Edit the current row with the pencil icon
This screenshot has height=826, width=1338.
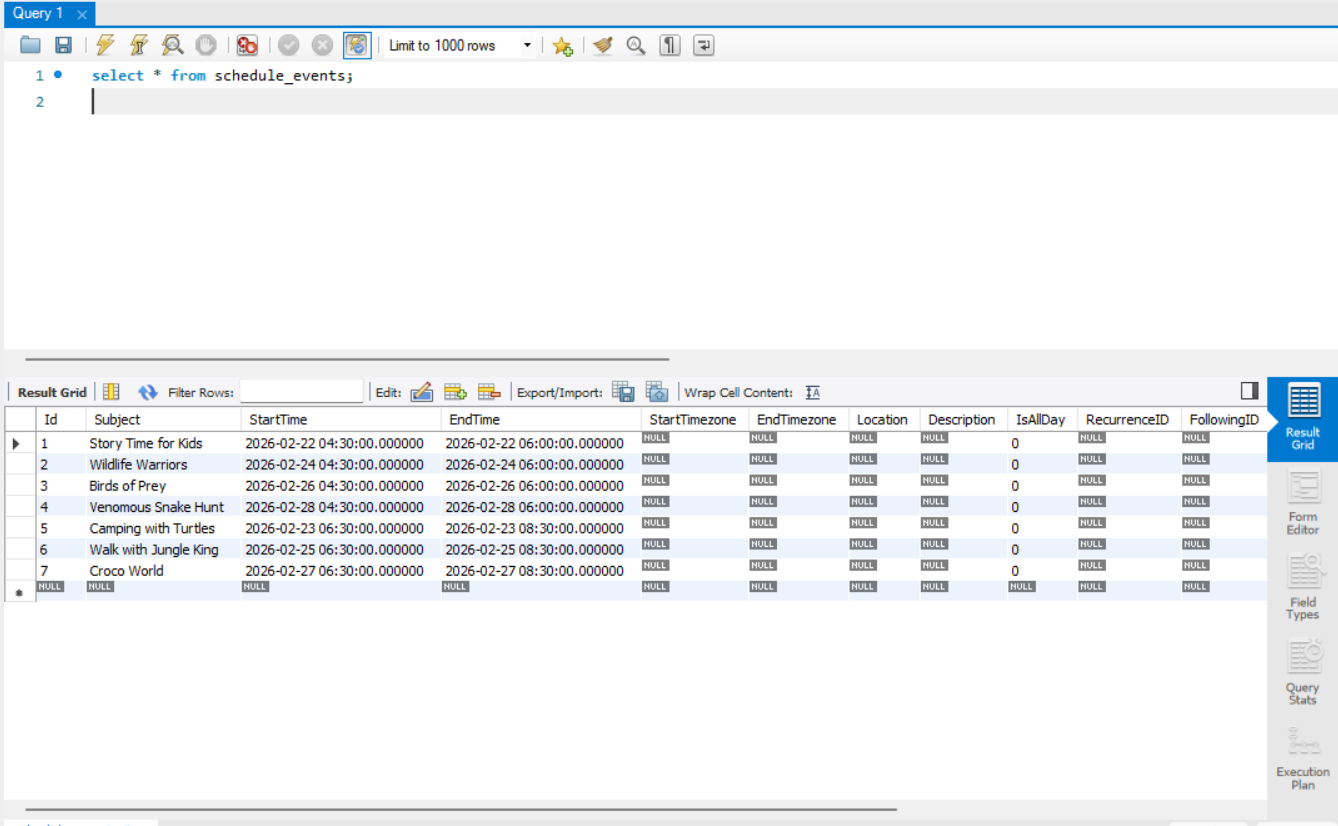422,392
